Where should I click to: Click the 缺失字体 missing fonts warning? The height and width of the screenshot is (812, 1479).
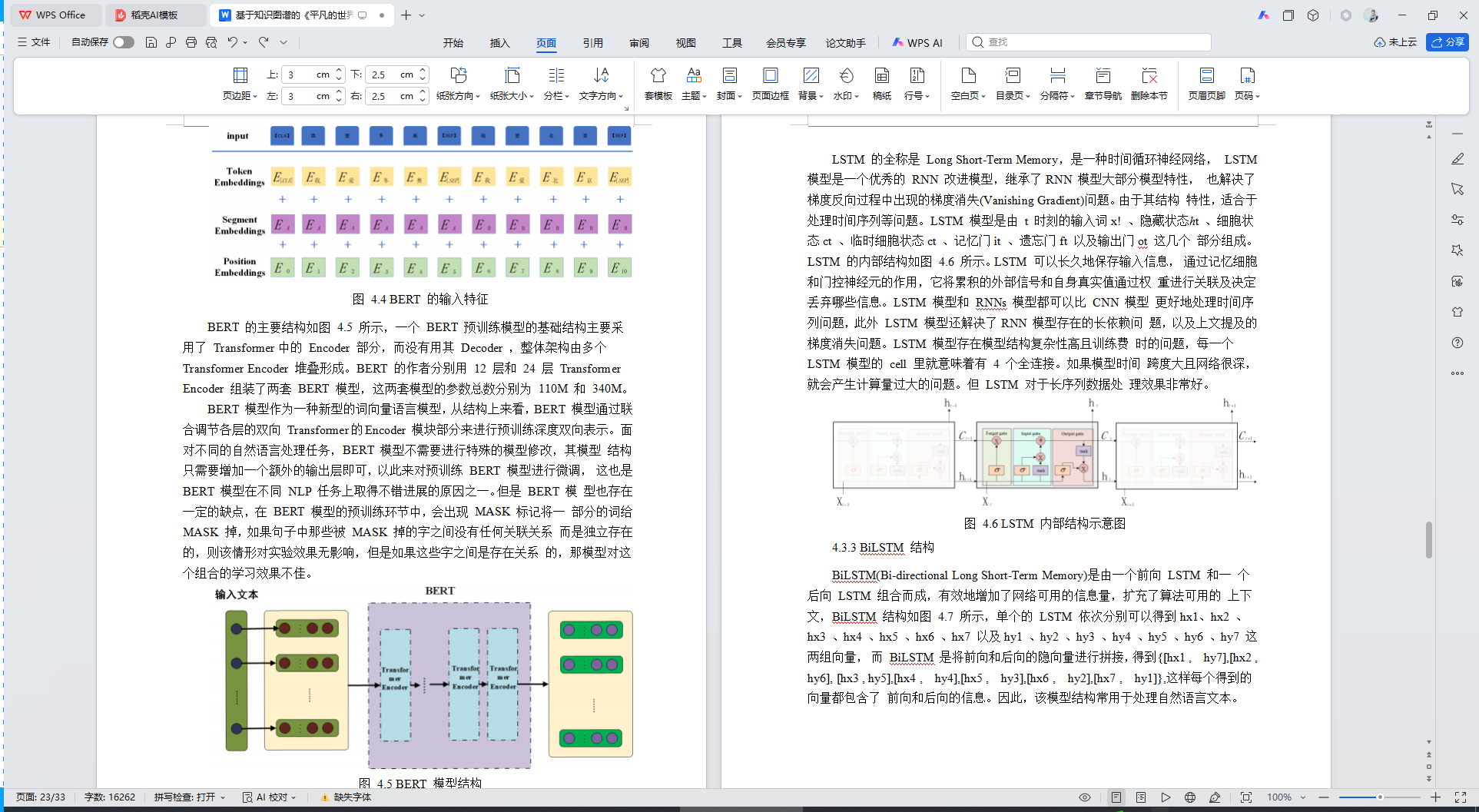click(x=346, y=797)
